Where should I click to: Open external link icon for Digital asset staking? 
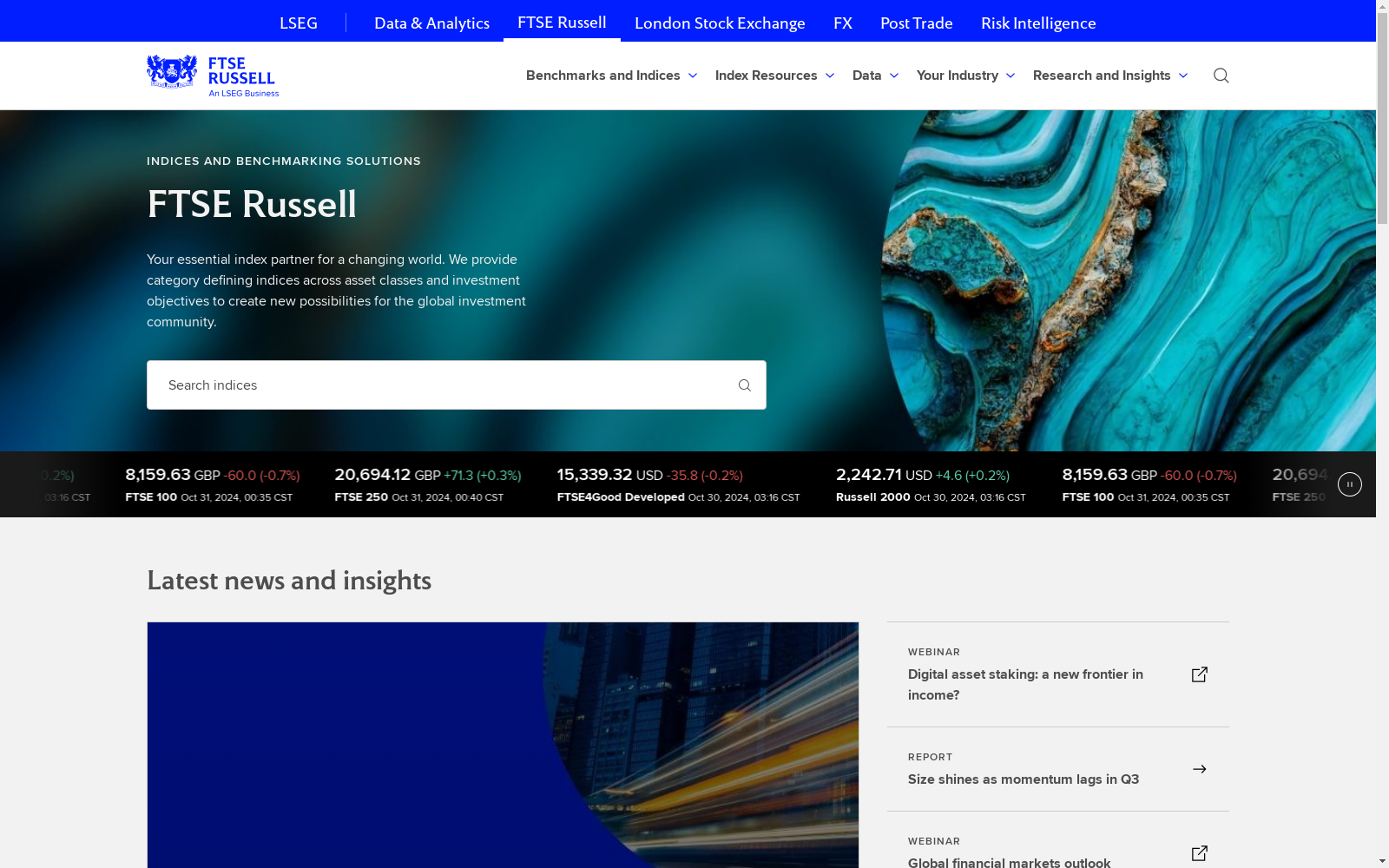click(x=1200, y=674)
